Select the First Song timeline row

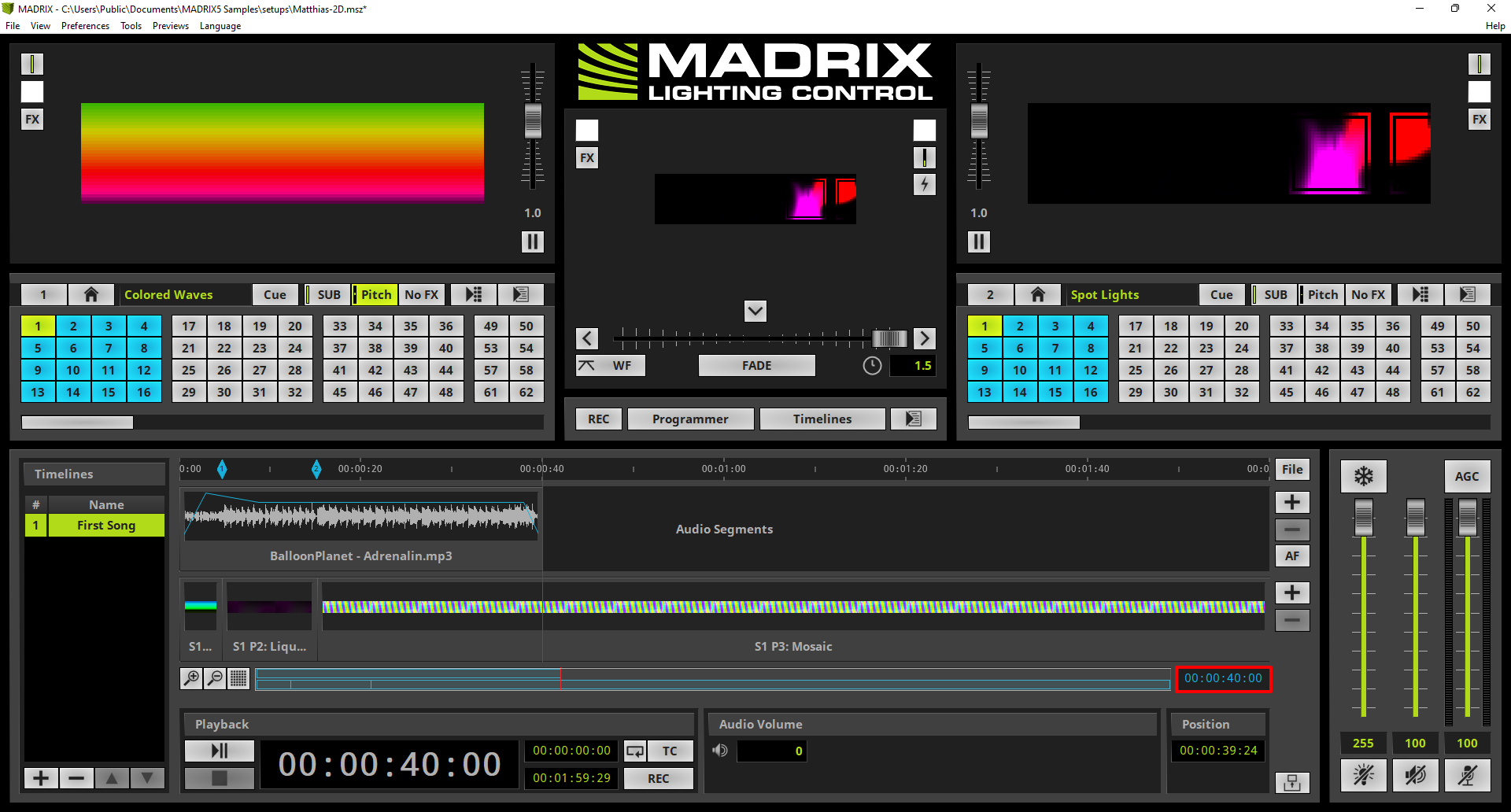point(94,525)
